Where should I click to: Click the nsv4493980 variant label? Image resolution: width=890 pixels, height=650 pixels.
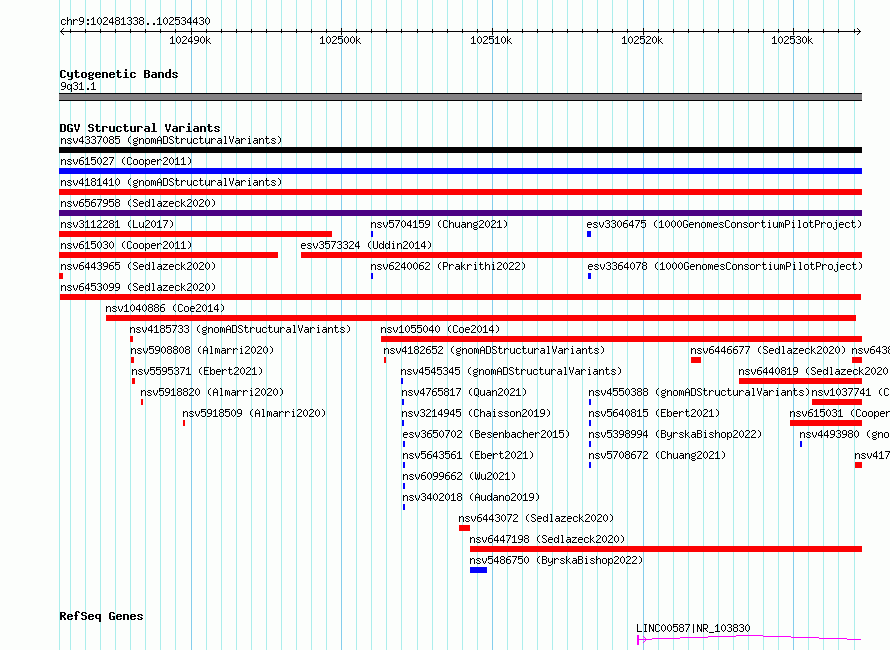pyautogui.click(x=843, y=434)
